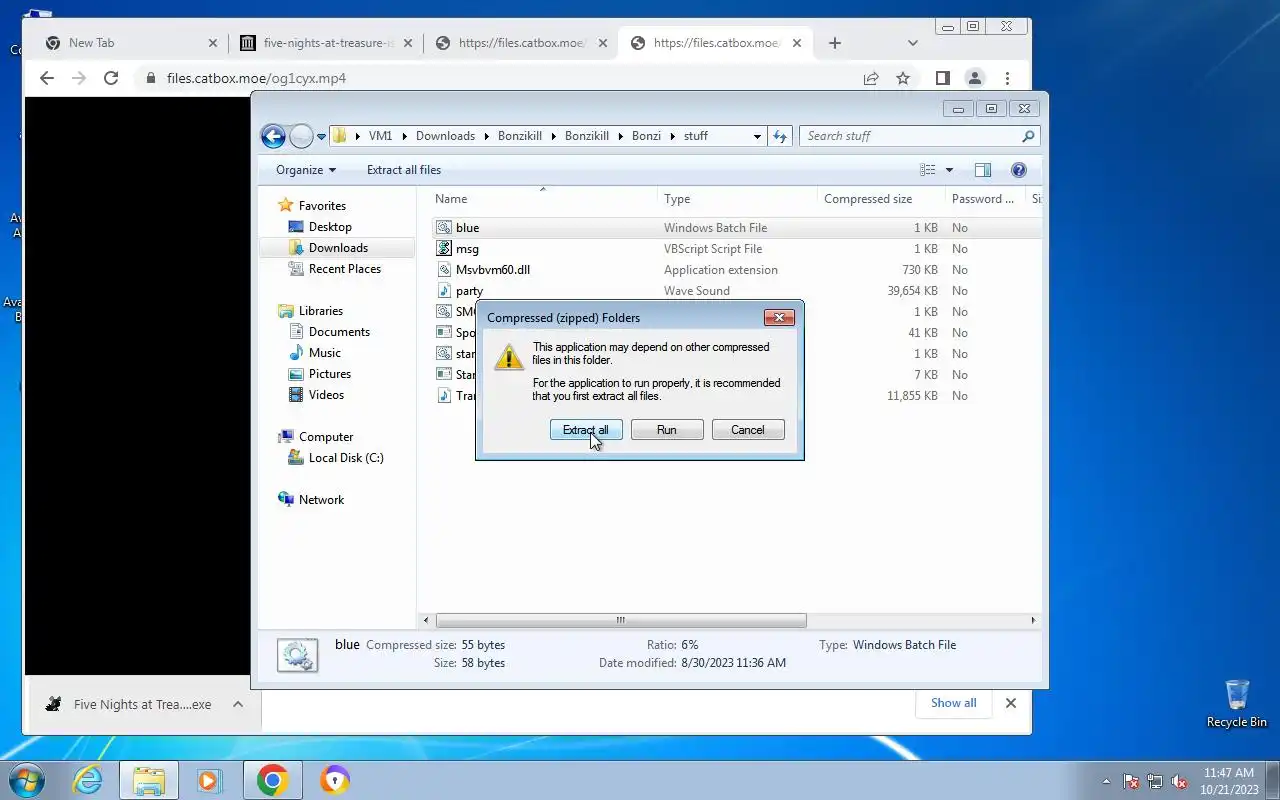Switch to five-nights-at-treasure tab
The height and width of the screenshot is (800, 1280).
(x=326, y=43)
